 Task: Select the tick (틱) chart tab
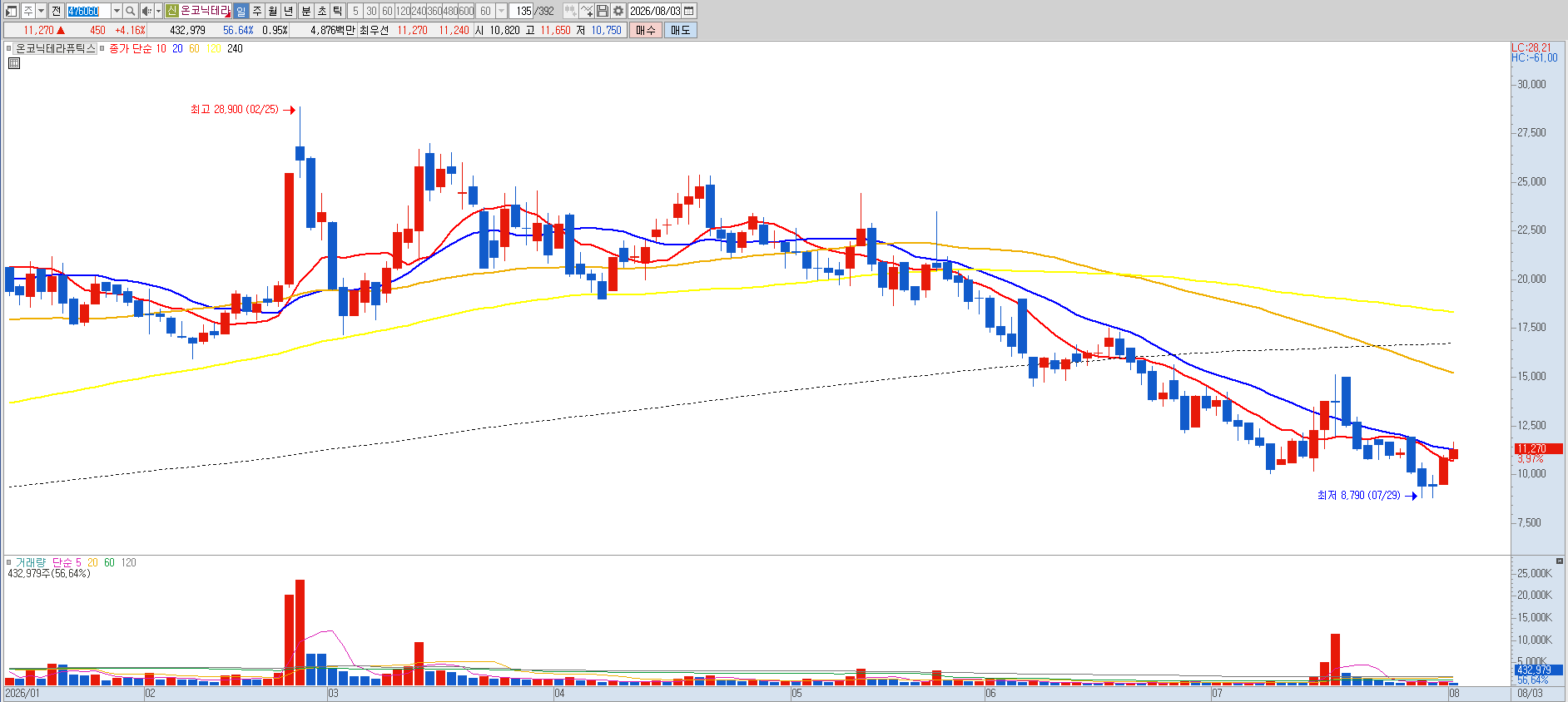coord(338,11)
